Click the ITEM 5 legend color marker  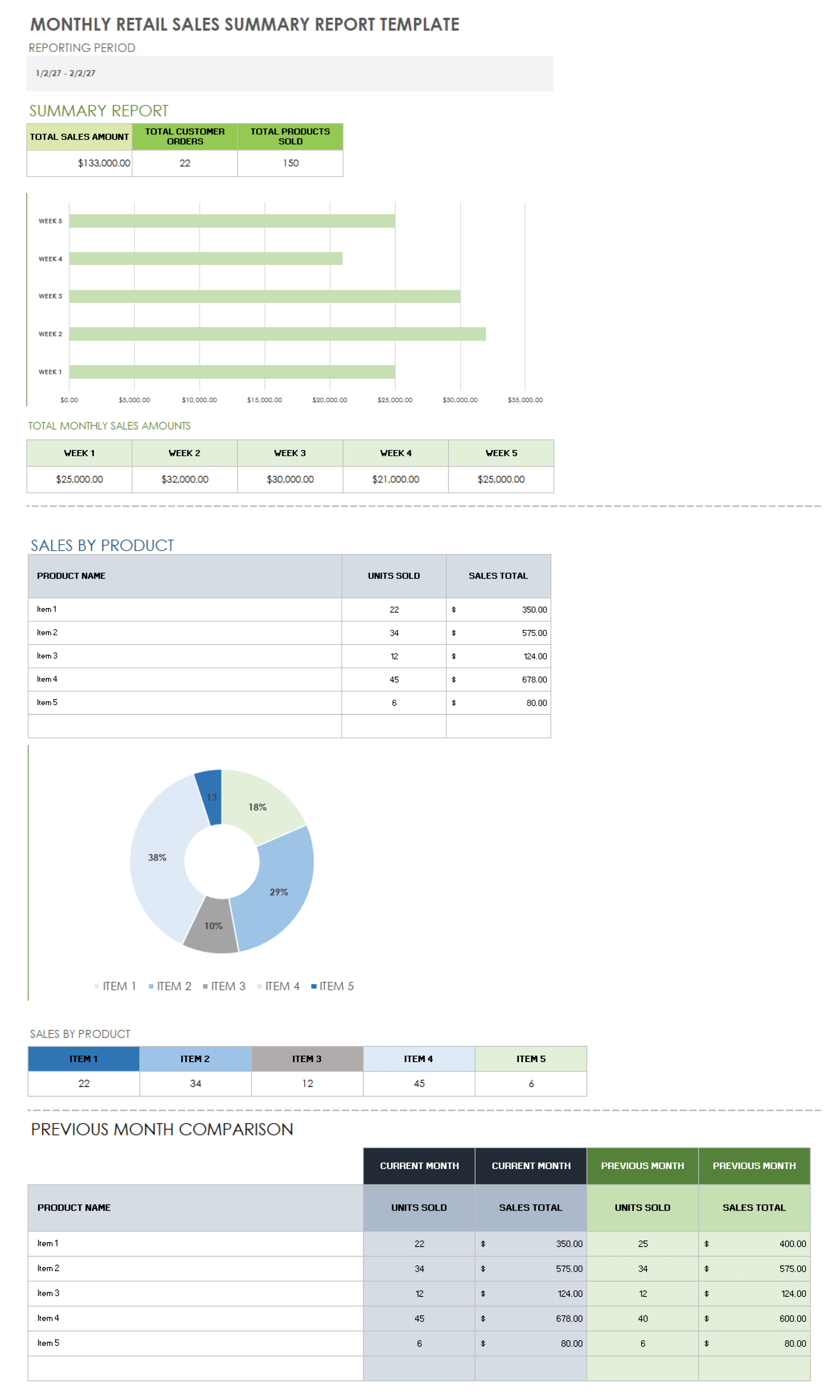point(314,987)
